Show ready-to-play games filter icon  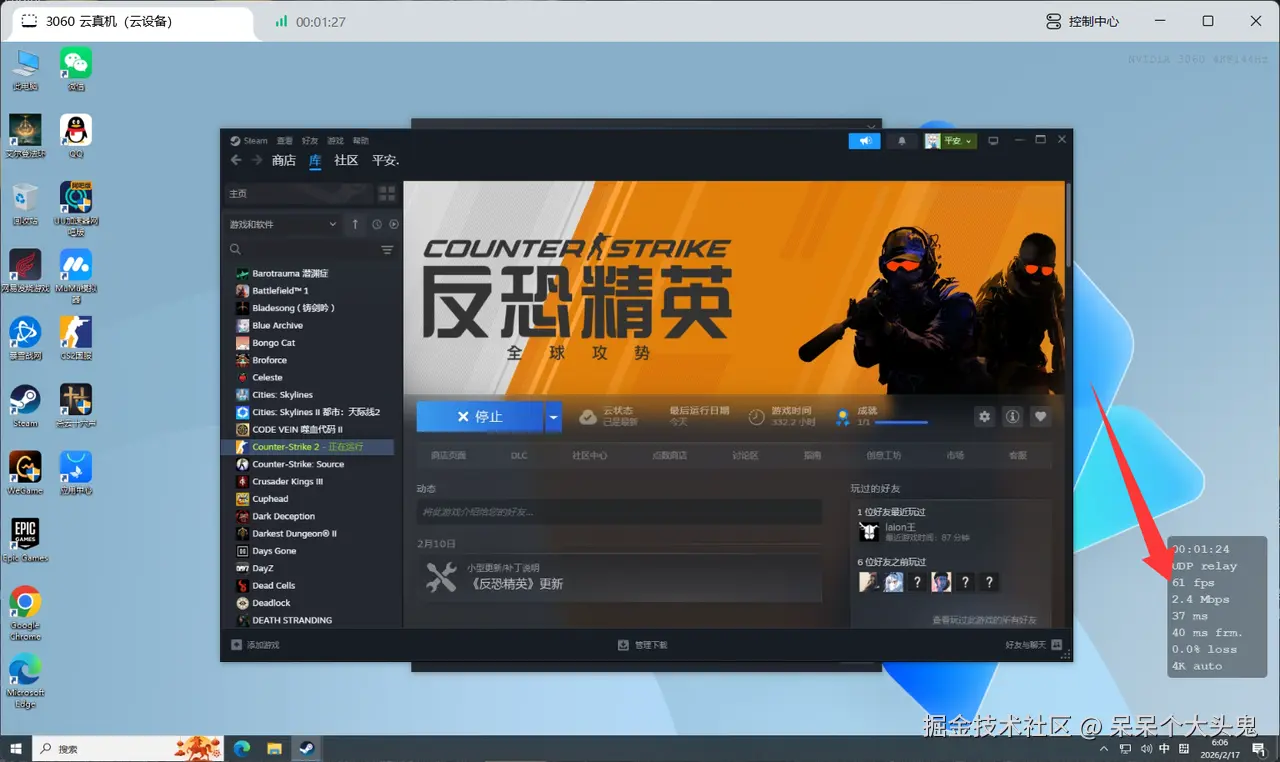pos(393,225)
